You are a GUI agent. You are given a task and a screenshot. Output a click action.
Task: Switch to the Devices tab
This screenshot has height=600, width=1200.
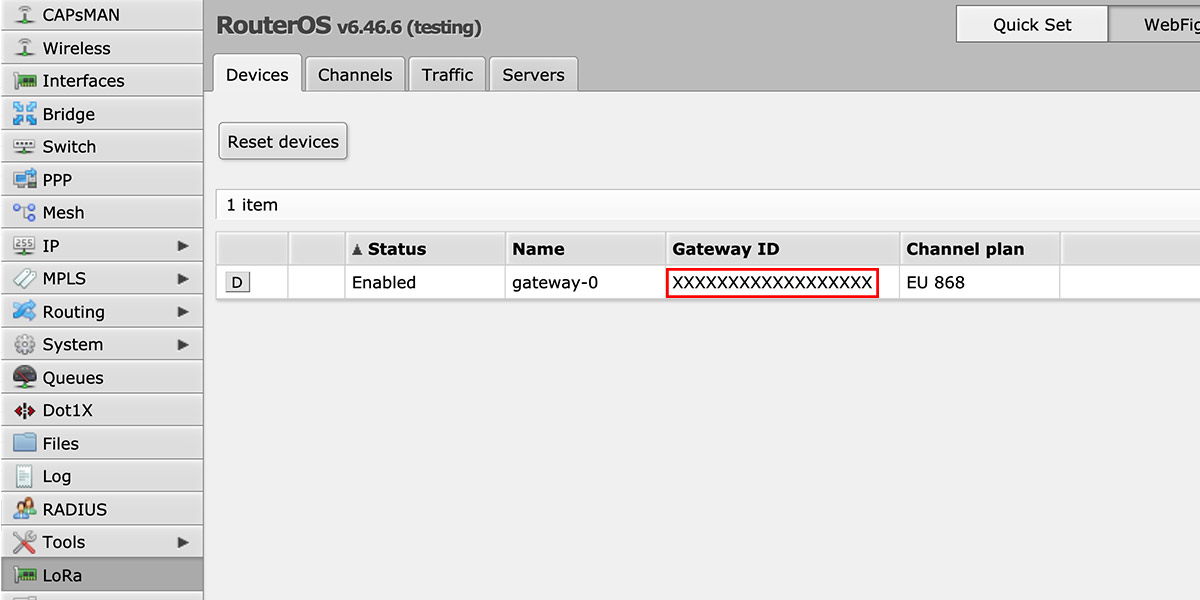point(257,75)
